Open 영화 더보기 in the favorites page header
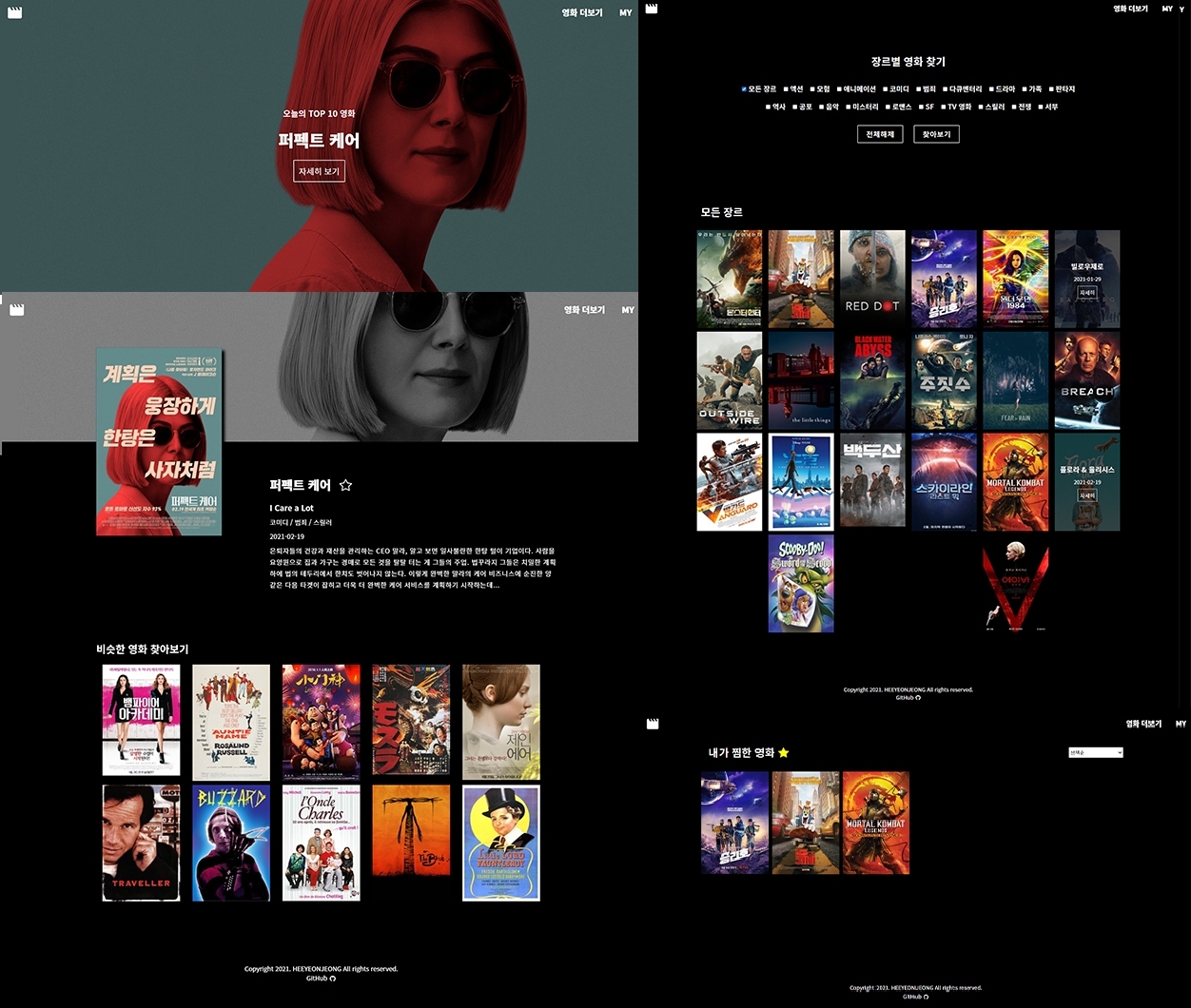 (x=1143, y=724)
